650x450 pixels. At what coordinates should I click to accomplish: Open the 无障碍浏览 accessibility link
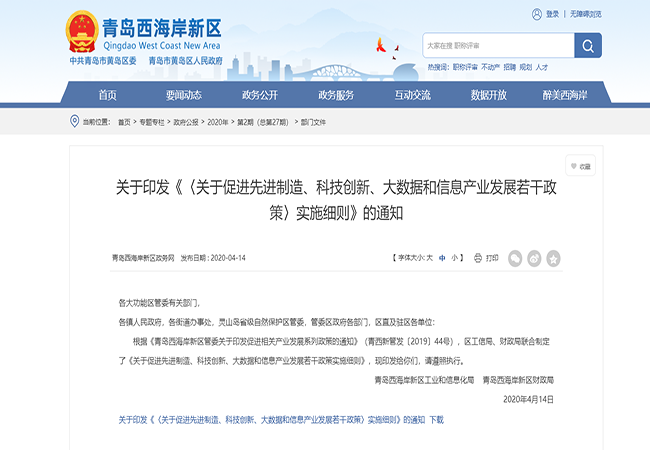click(x=585, y=14)
